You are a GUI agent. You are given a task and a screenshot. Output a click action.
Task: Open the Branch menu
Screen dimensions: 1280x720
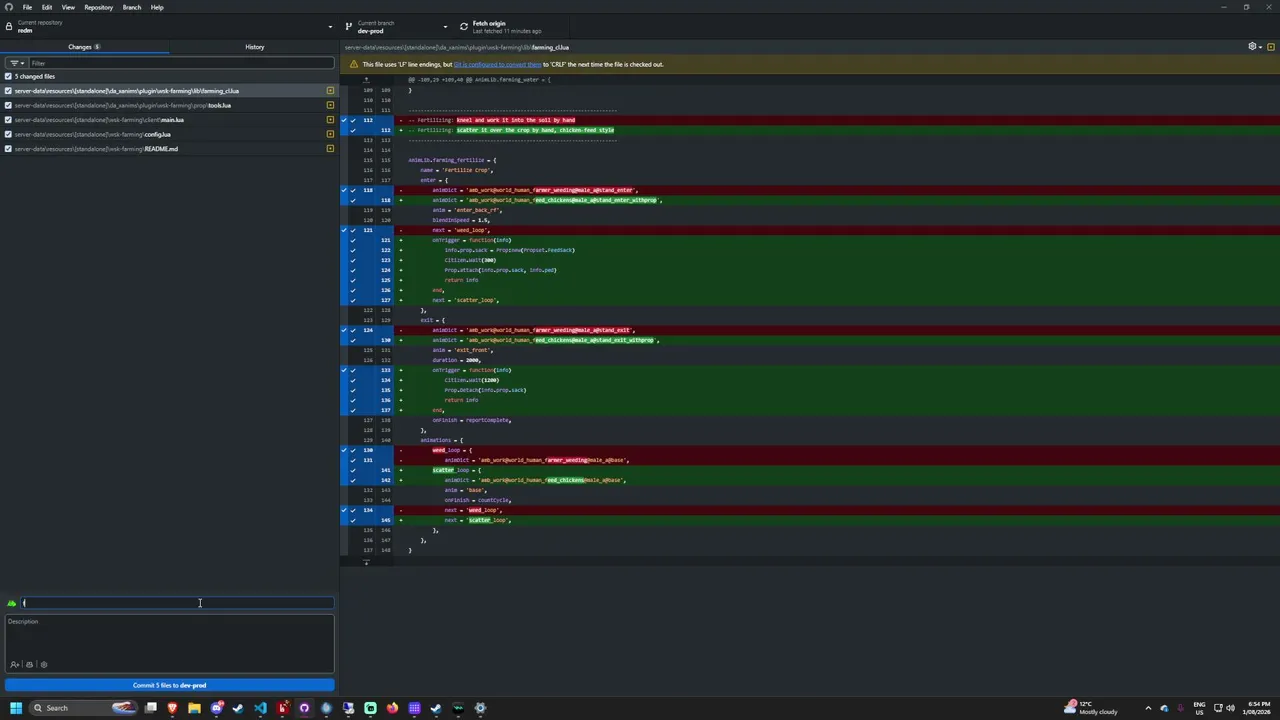[x=131, y=7]
